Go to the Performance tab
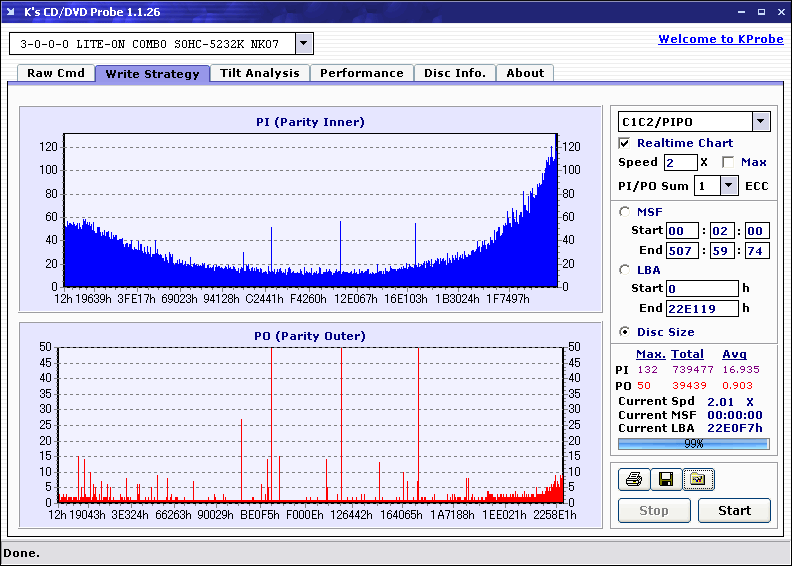Screen dimensions: 792x566 [x=362, y=73]
